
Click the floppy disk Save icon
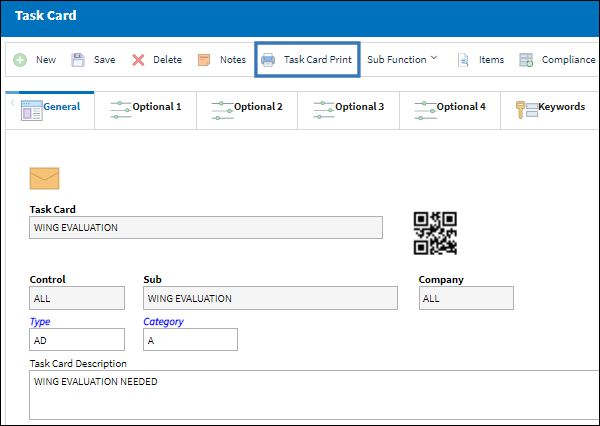point(78,60)
